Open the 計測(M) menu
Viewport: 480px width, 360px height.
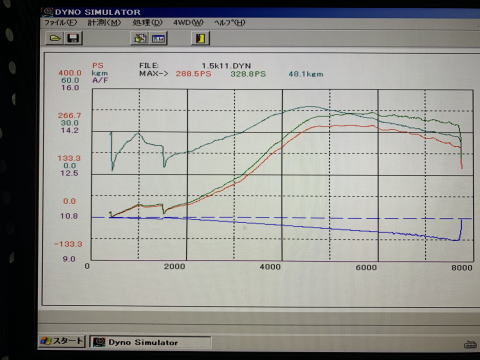[x=104, y=23]
